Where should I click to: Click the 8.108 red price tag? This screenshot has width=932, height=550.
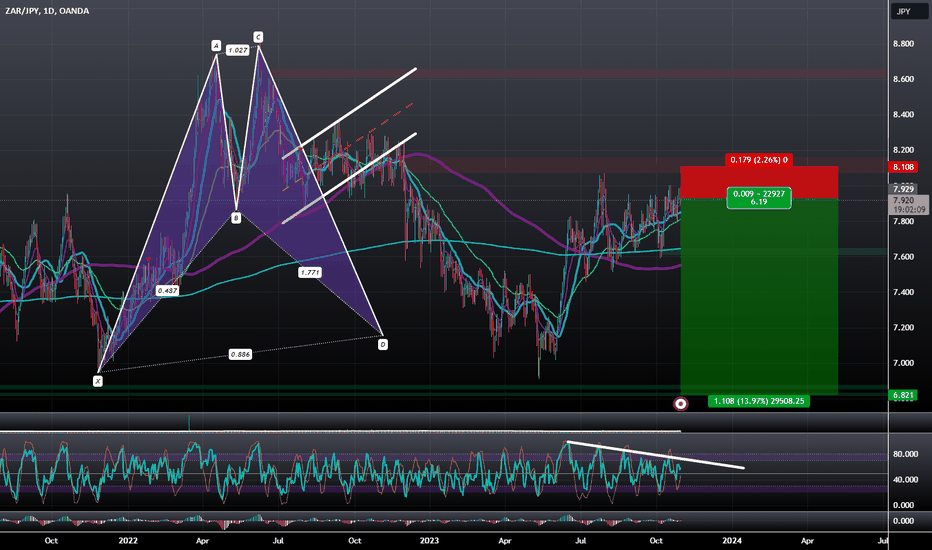coord(903,167)
